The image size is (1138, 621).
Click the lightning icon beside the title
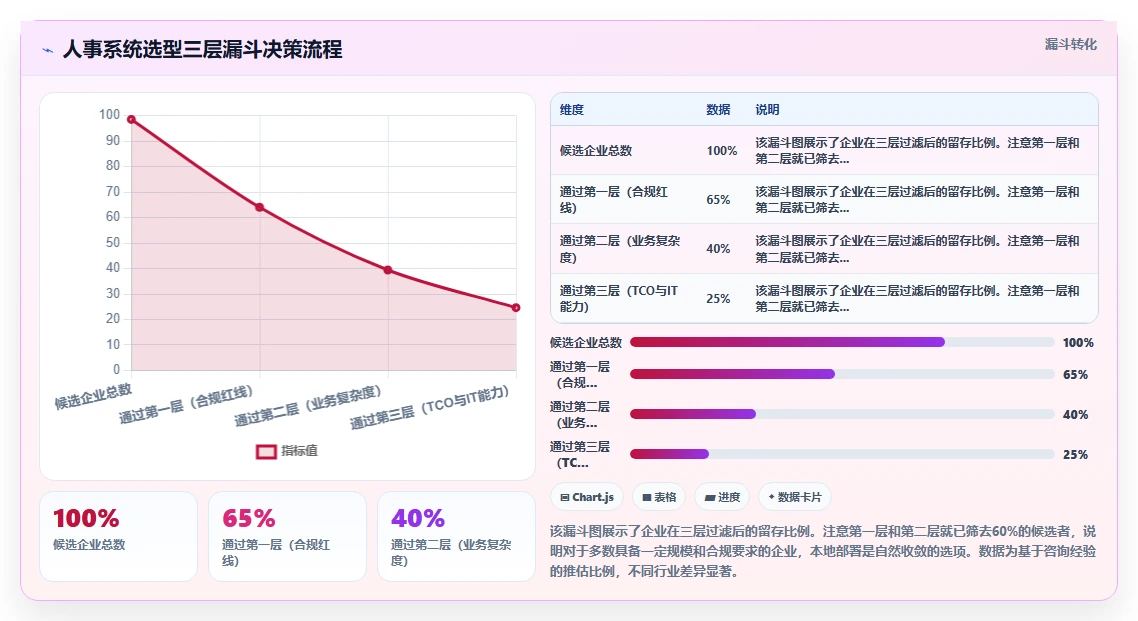point(48,50)
